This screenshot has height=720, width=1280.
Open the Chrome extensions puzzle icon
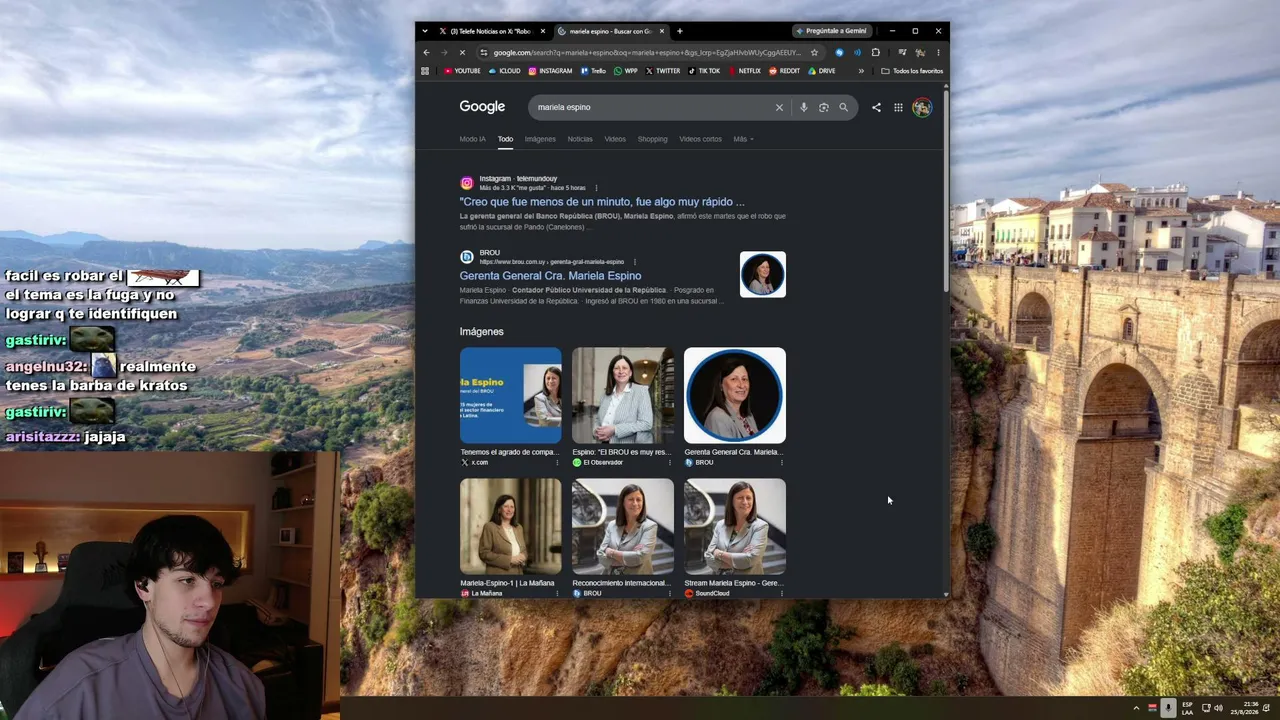[876, 52]
